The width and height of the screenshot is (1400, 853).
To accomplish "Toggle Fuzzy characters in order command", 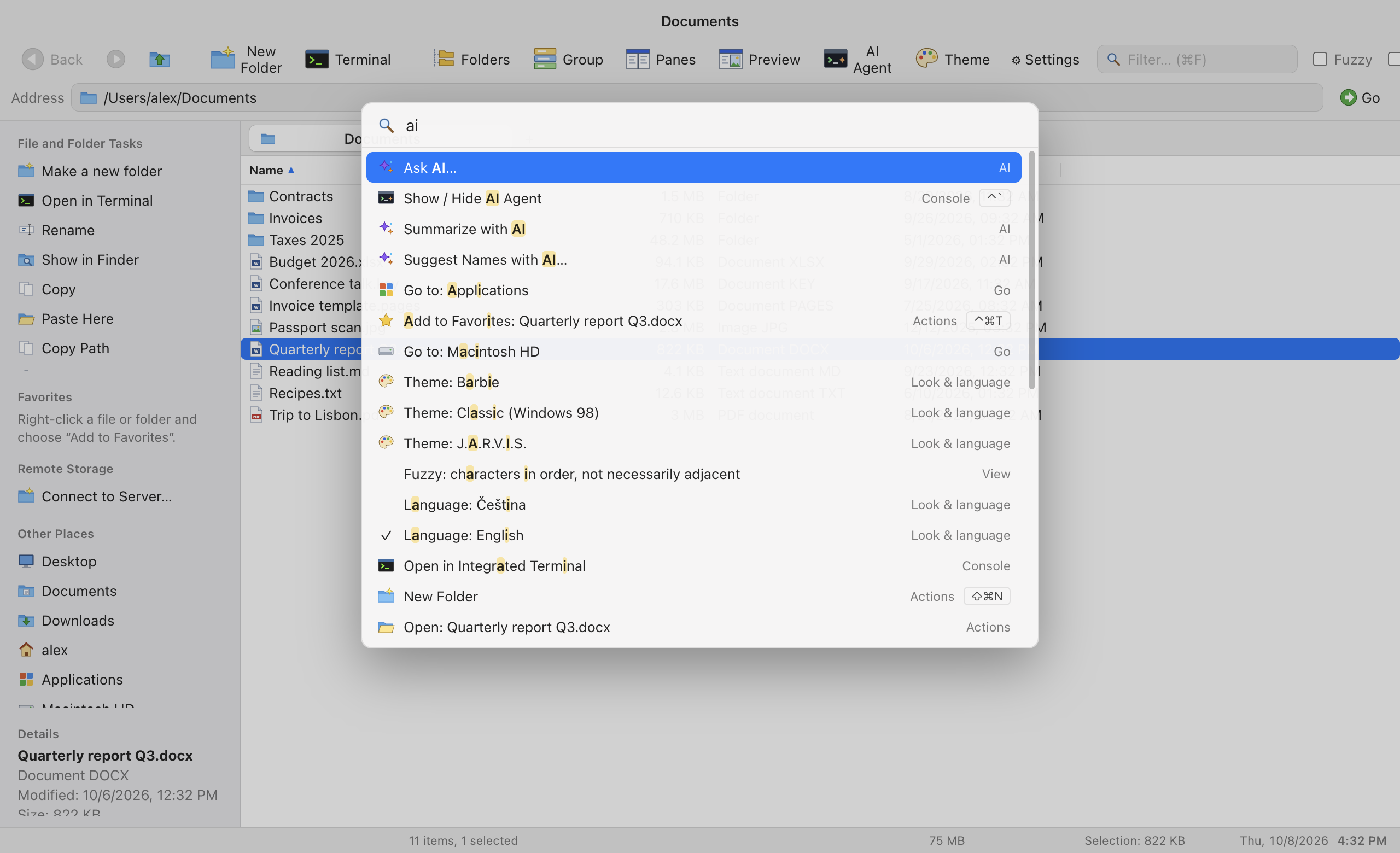I will (x=693, y=474).
